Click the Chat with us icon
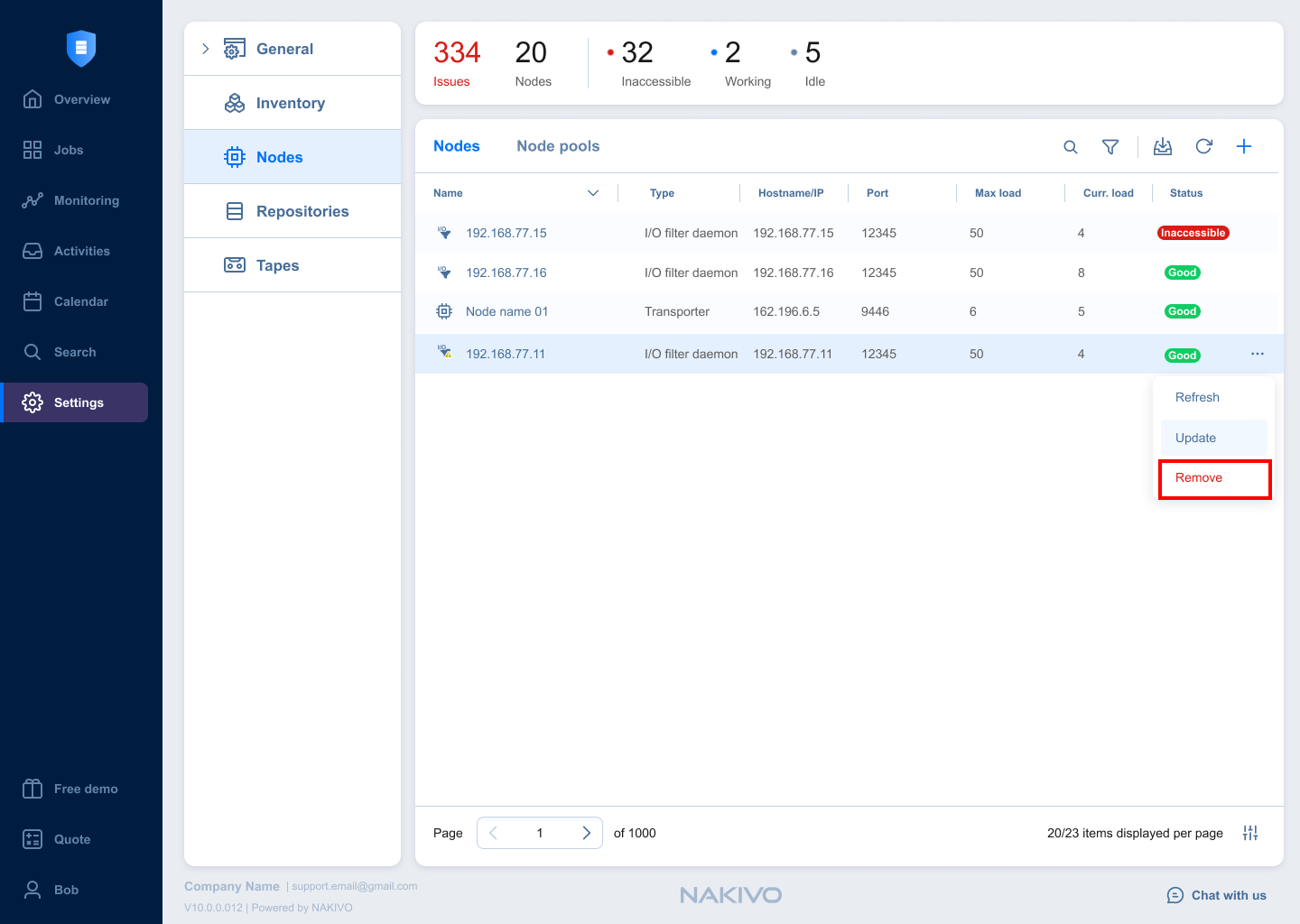Screen dimensions: 1300x924 [1175, 895]
